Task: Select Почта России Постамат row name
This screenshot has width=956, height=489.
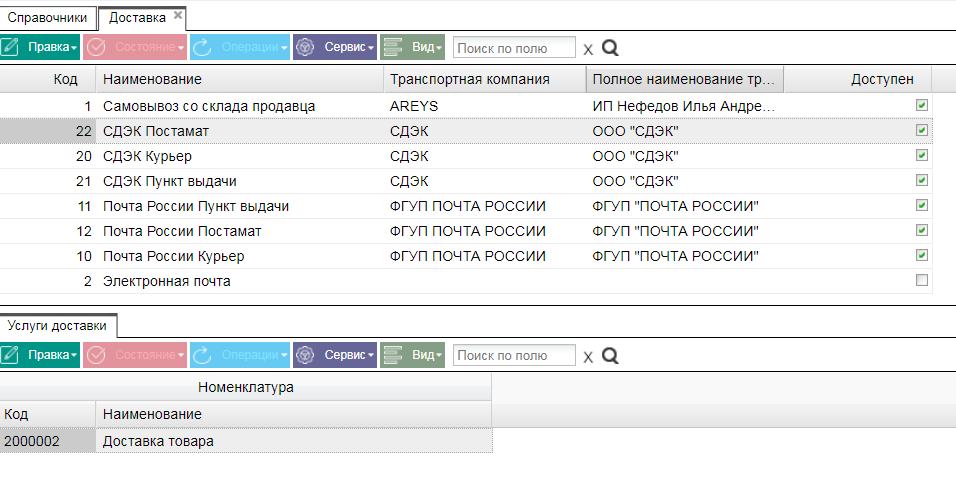Action: (x=182, y=231)
